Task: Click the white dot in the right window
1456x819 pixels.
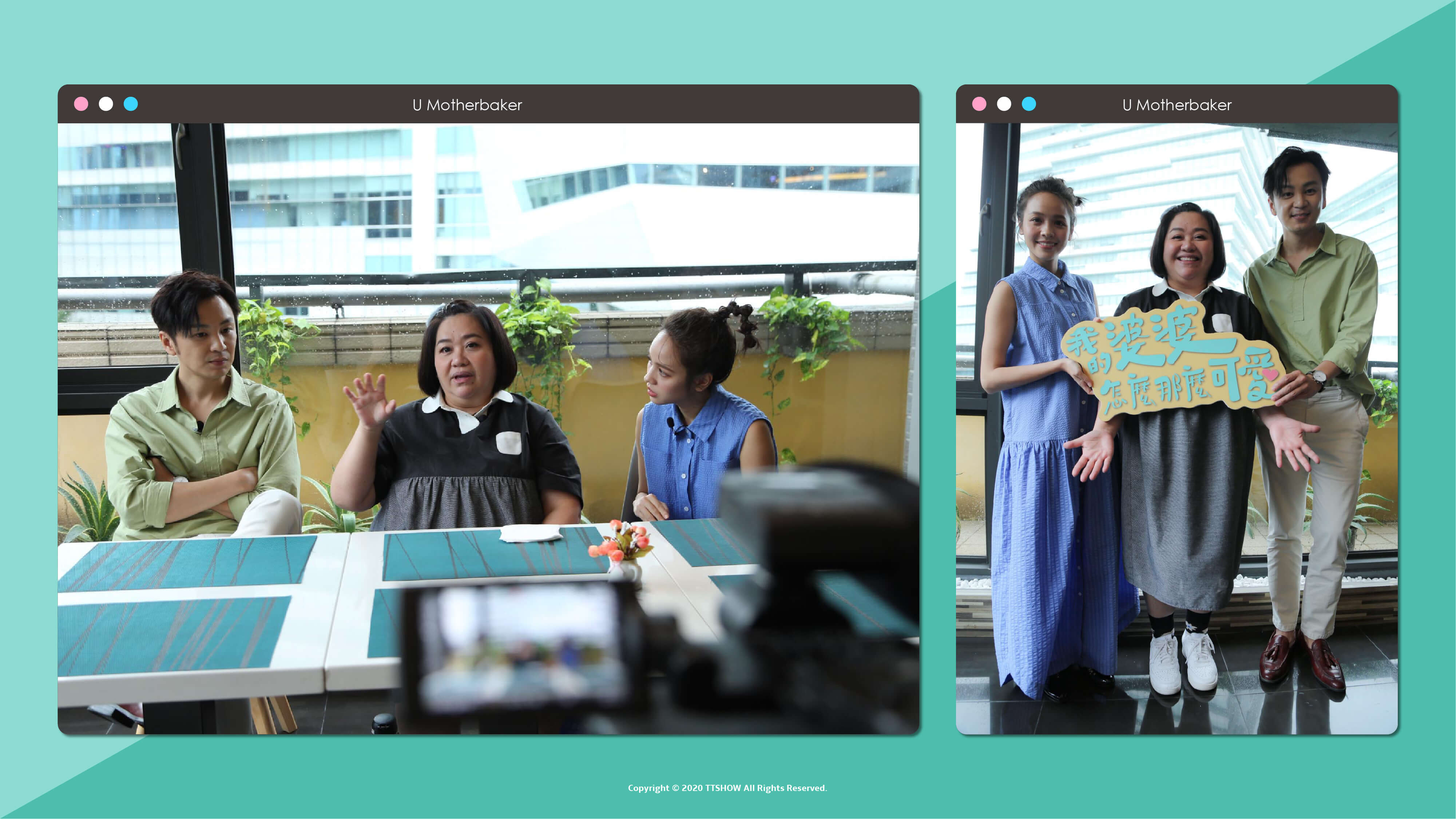Action: coord(1004,104)
